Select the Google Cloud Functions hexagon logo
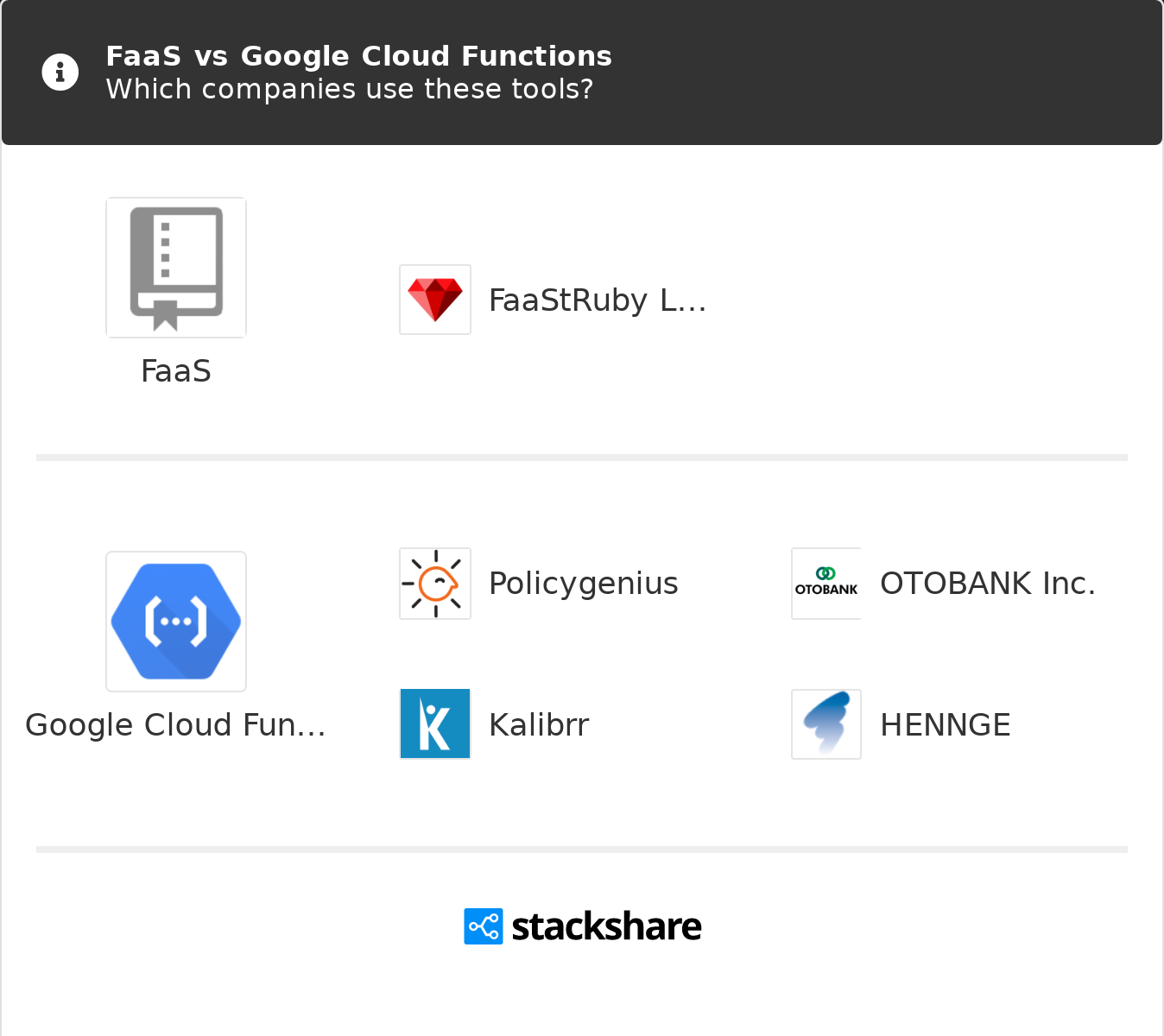 coord(176,622)
